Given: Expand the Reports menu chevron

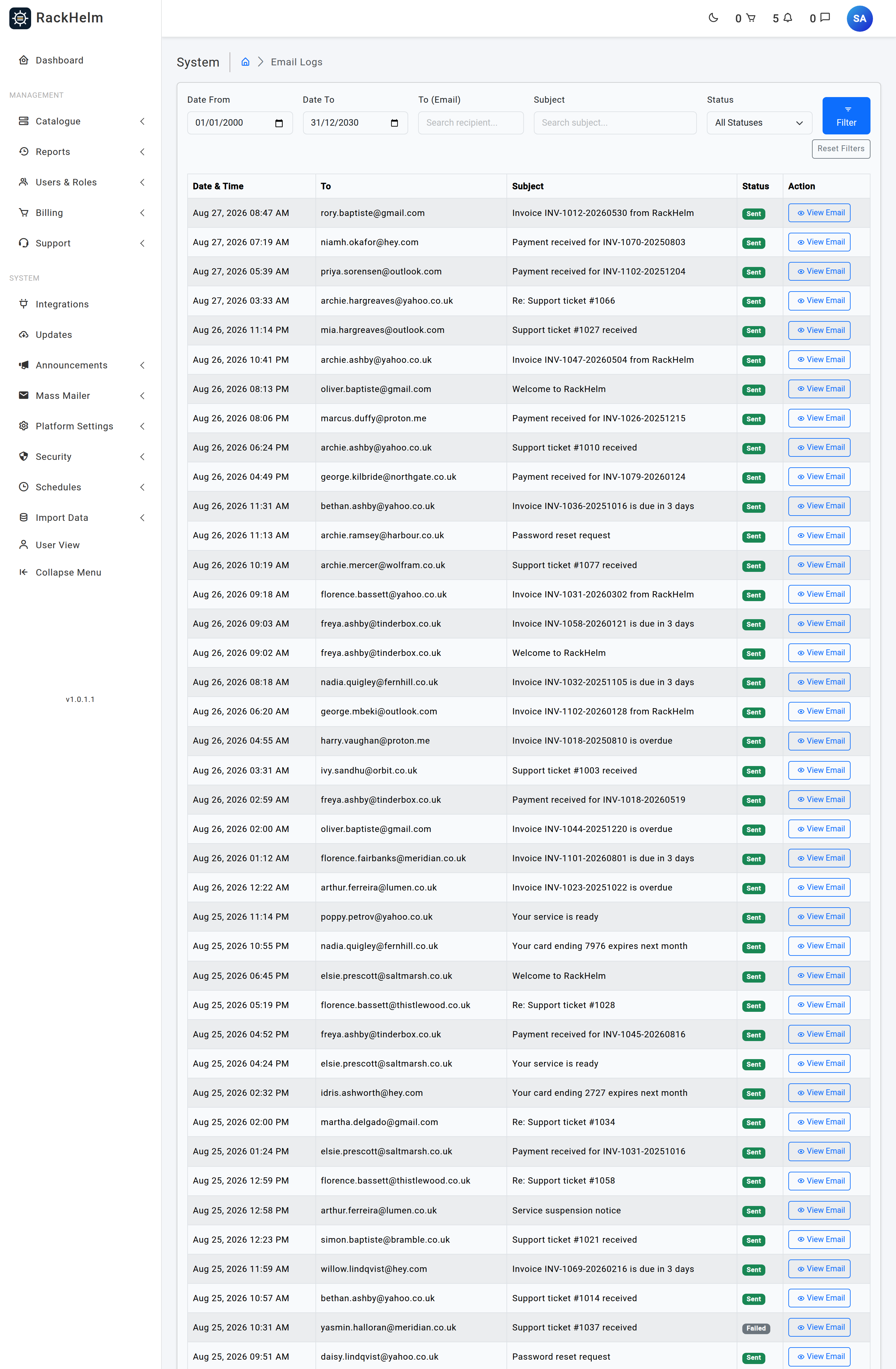Looking at the screenshot, I should coord(142,152).
